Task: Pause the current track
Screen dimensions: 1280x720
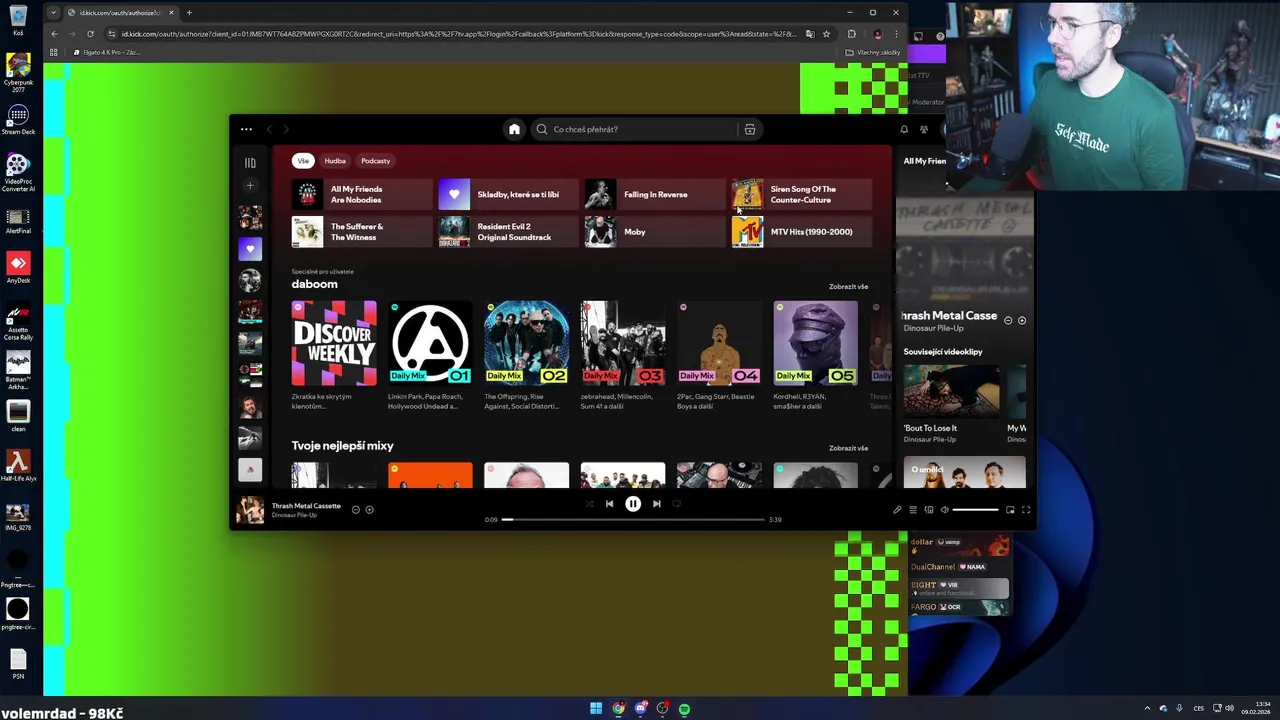Action: [x=633, y=504]
